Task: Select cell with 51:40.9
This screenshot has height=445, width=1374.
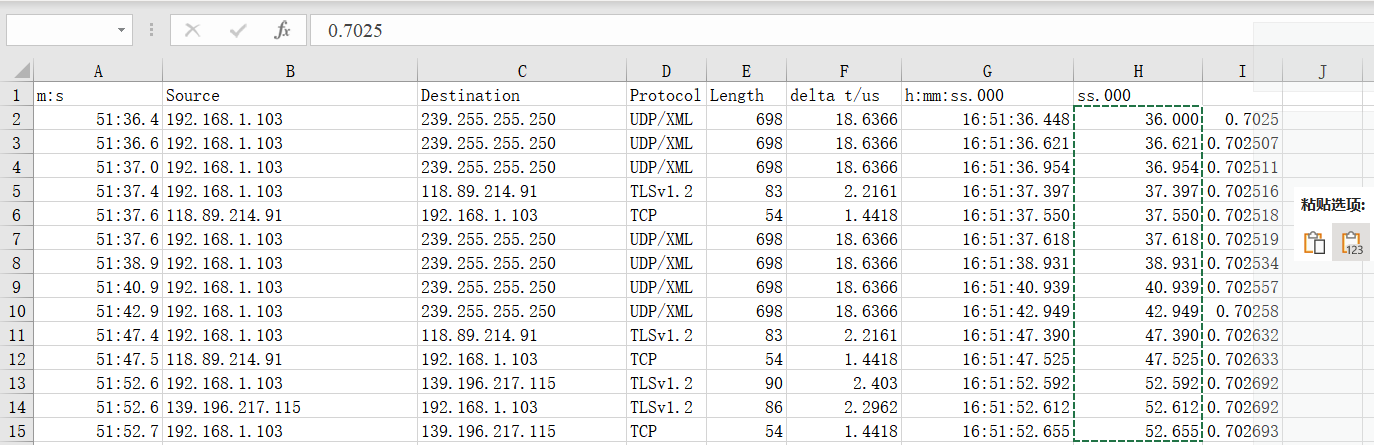Action: pyautogui.click(x=98, y=287)
